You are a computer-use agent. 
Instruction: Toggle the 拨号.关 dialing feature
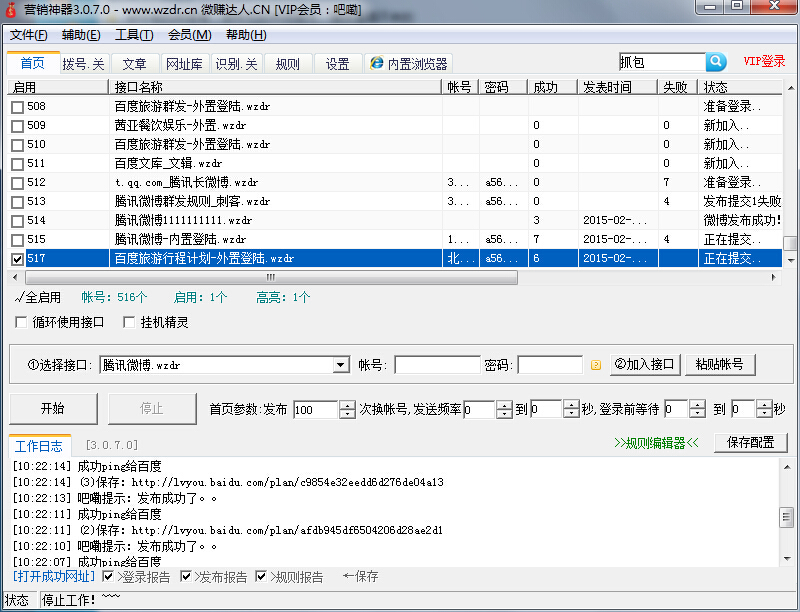point(82,62)
